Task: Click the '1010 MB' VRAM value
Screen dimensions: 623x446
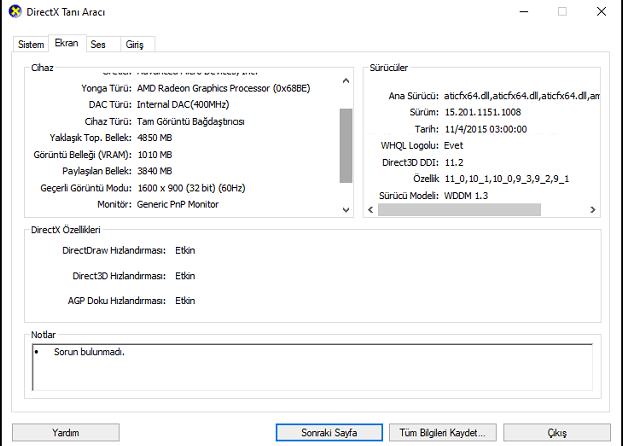Action: tap(155, 154)
